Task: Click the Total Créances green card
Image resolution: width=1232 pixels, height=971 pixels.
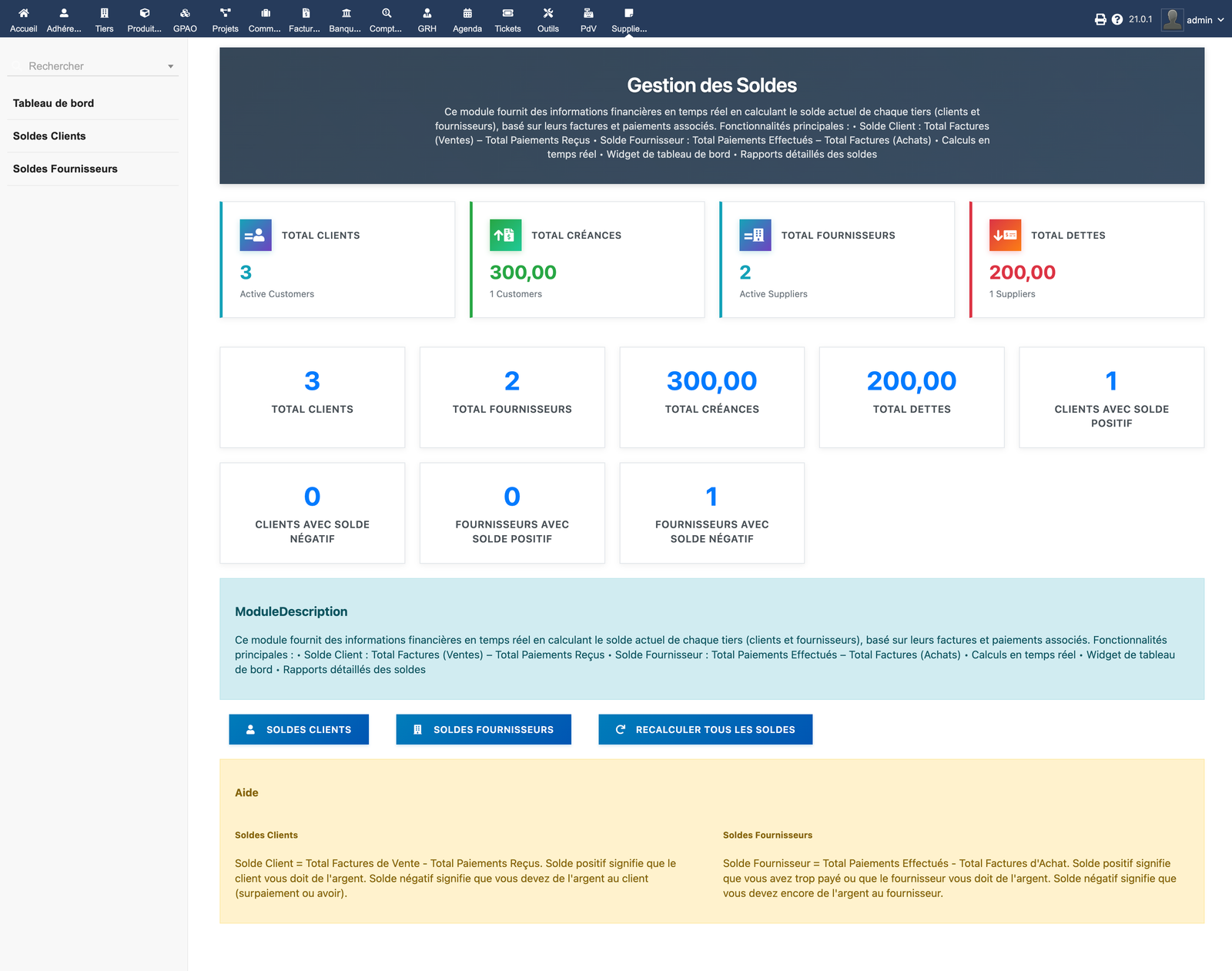Action: tap(587, 259)
